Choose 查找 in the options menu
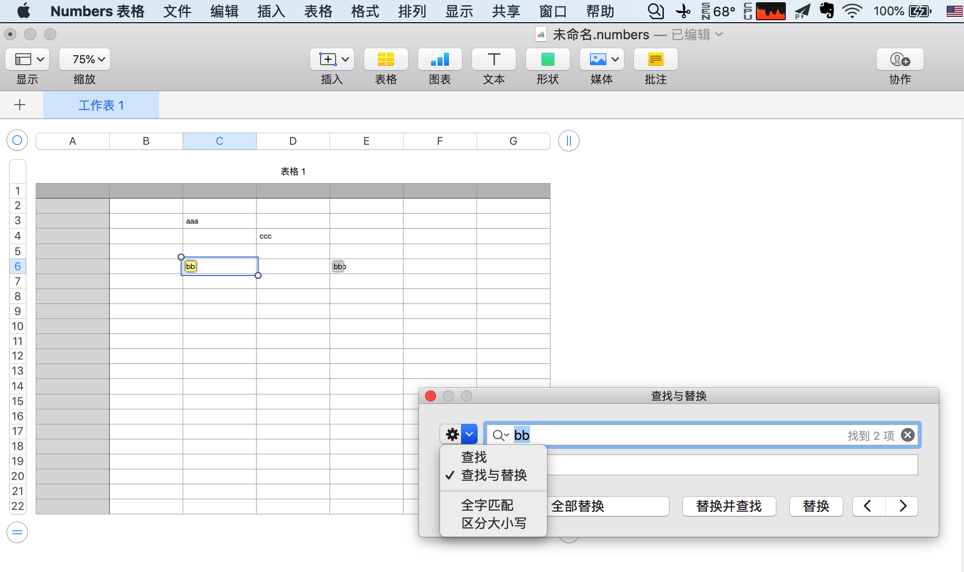Image resolution: width=964 pixels, height=572 pixels. tap(474, 457)
